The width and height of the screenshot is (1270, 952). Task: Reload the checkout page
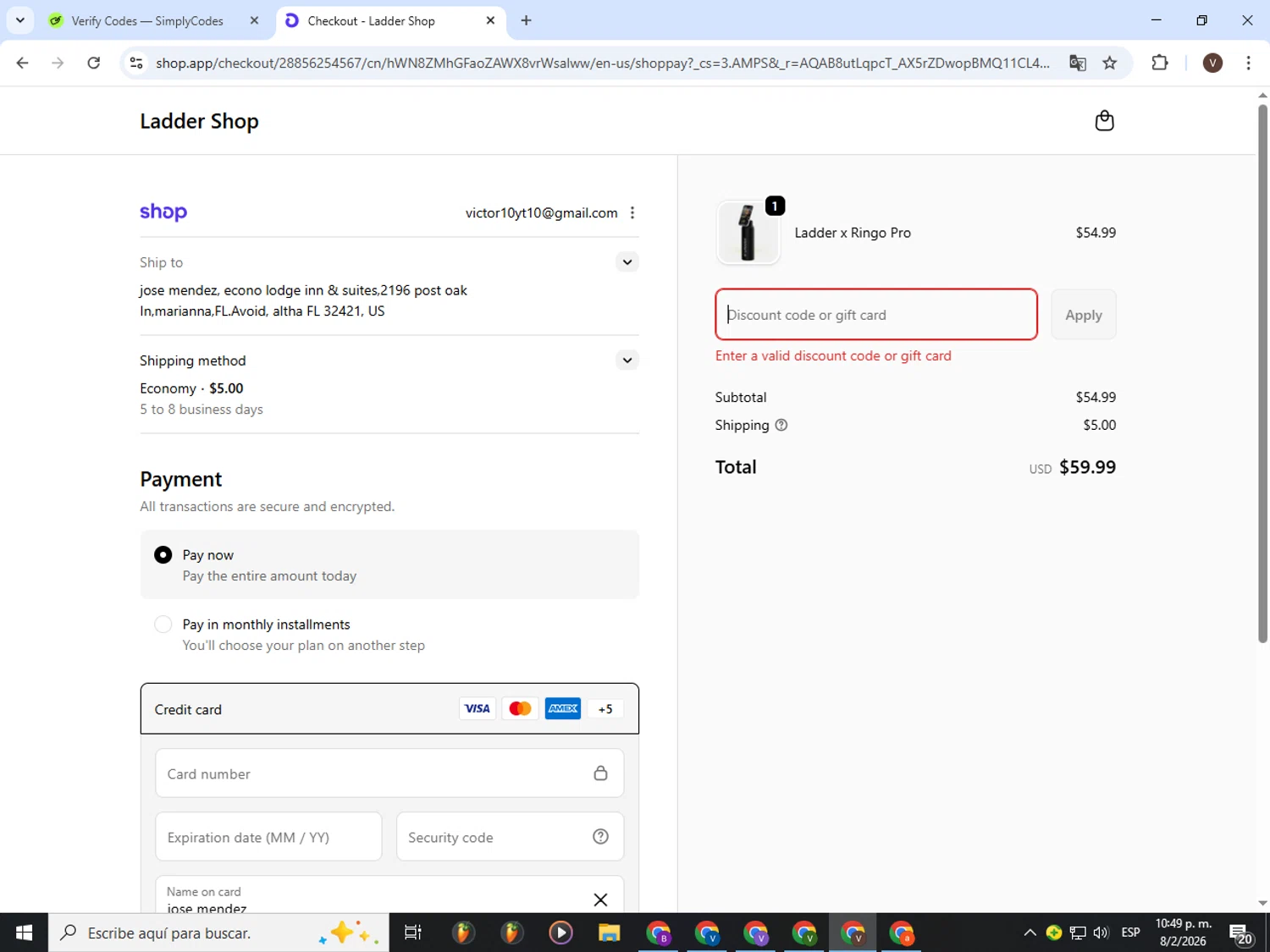(94, 63)
